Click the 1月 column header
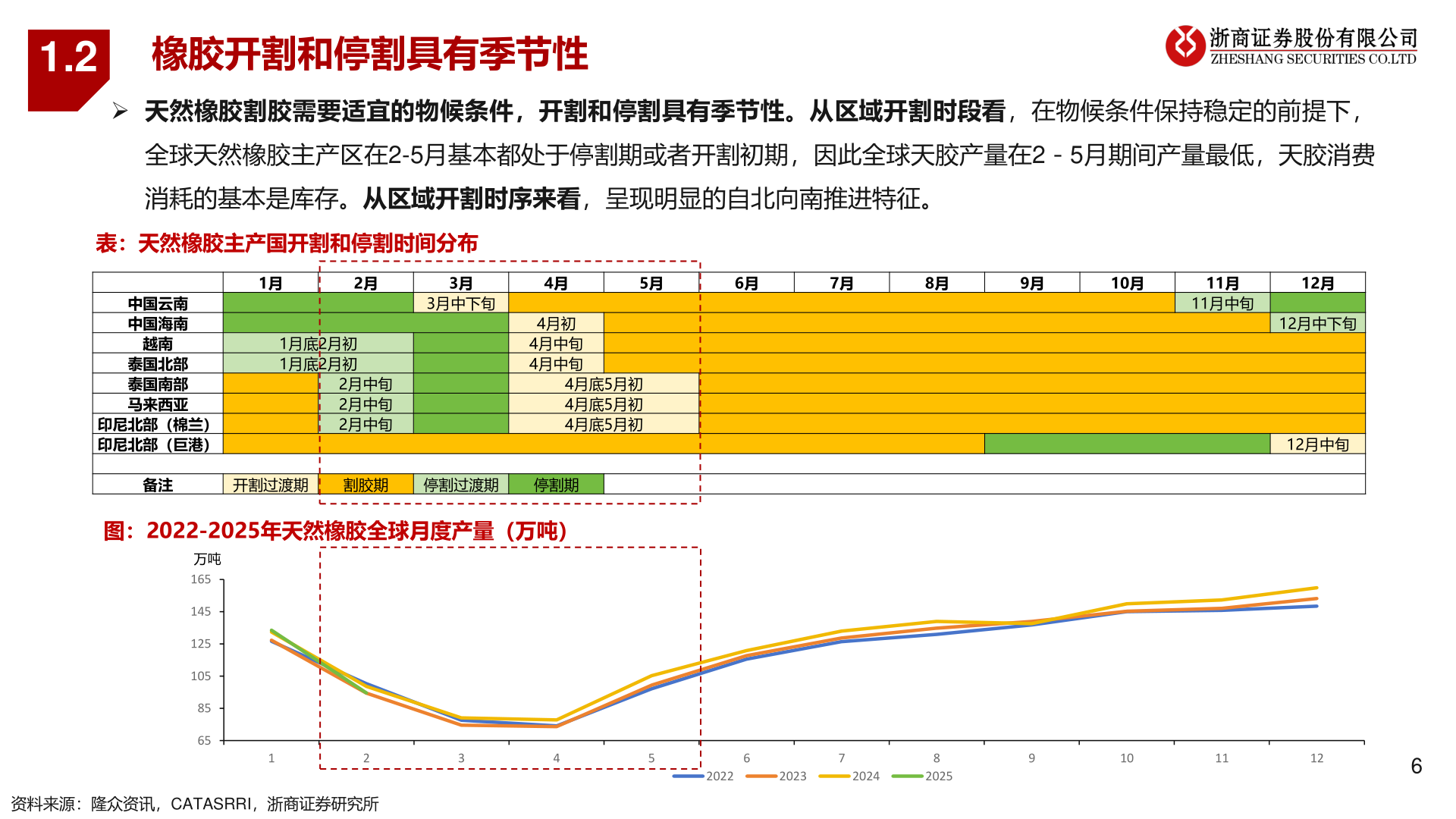The width and height of the screenshot is (1456, 819). pos(271,283)
